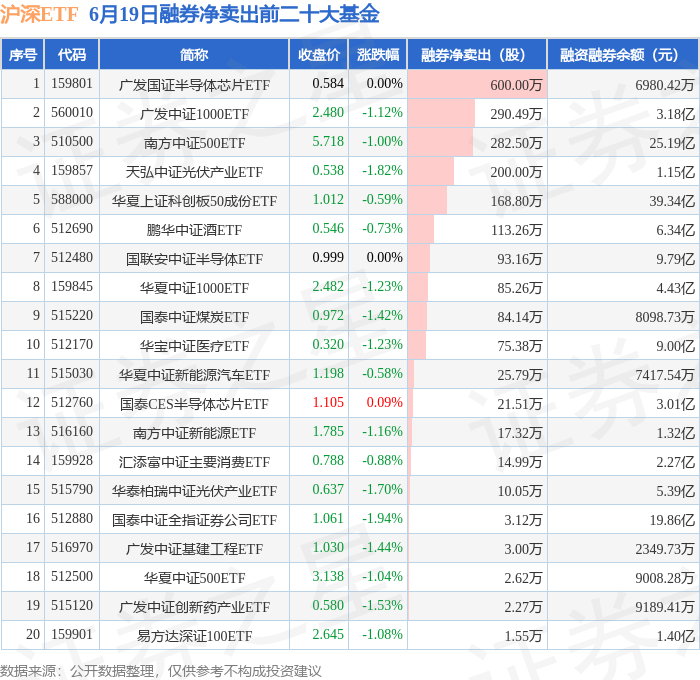Select the fund name 天弘中证光伏产业ETF

coord(194,172)
